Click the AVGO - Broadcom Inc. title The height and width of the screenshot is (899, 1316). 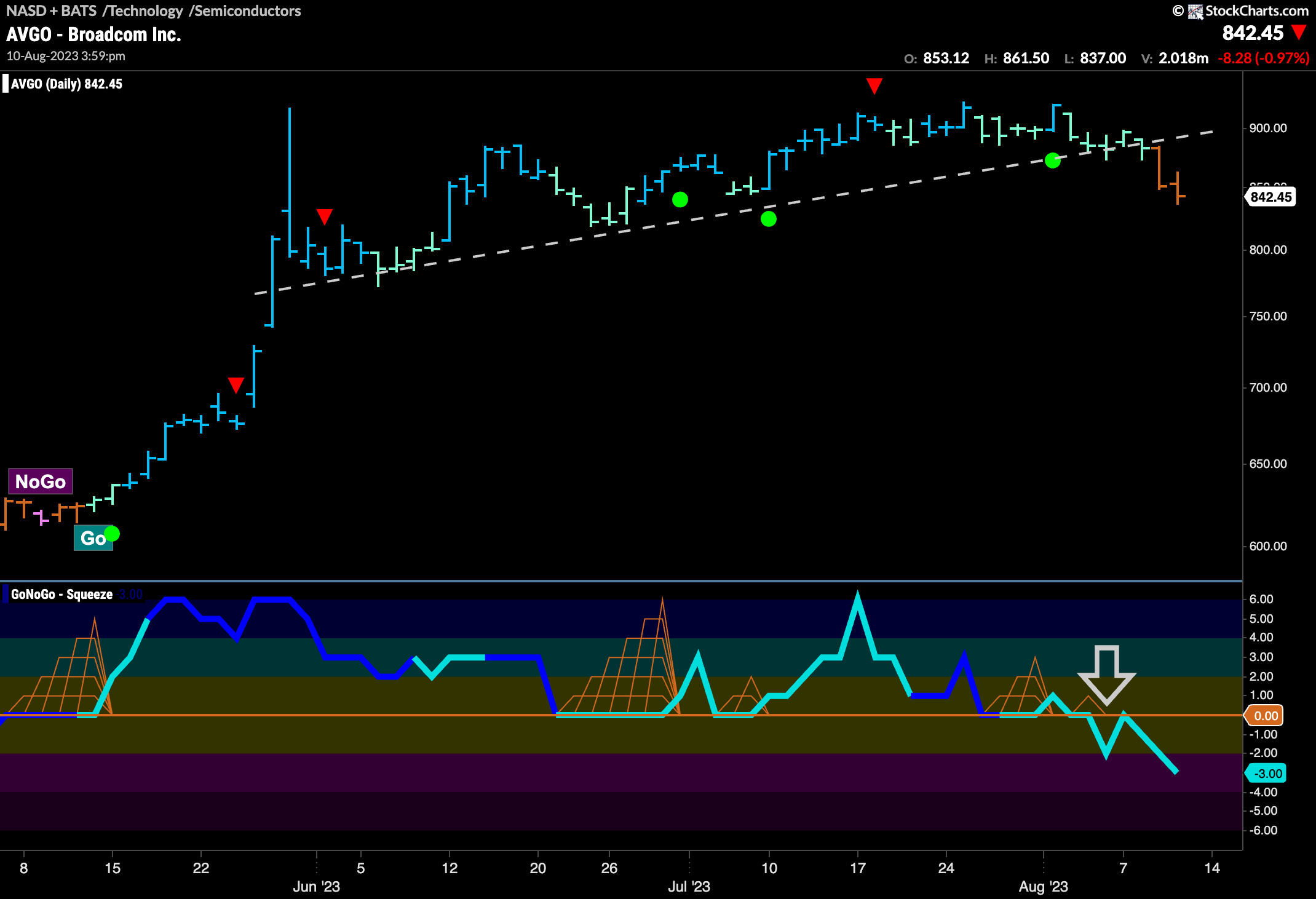93,34
